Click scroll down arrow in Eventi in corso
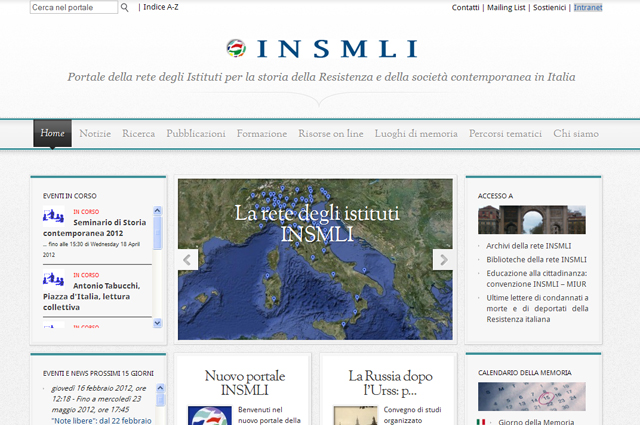This screenshot has height=425, width=640. (x=158, y=323)
